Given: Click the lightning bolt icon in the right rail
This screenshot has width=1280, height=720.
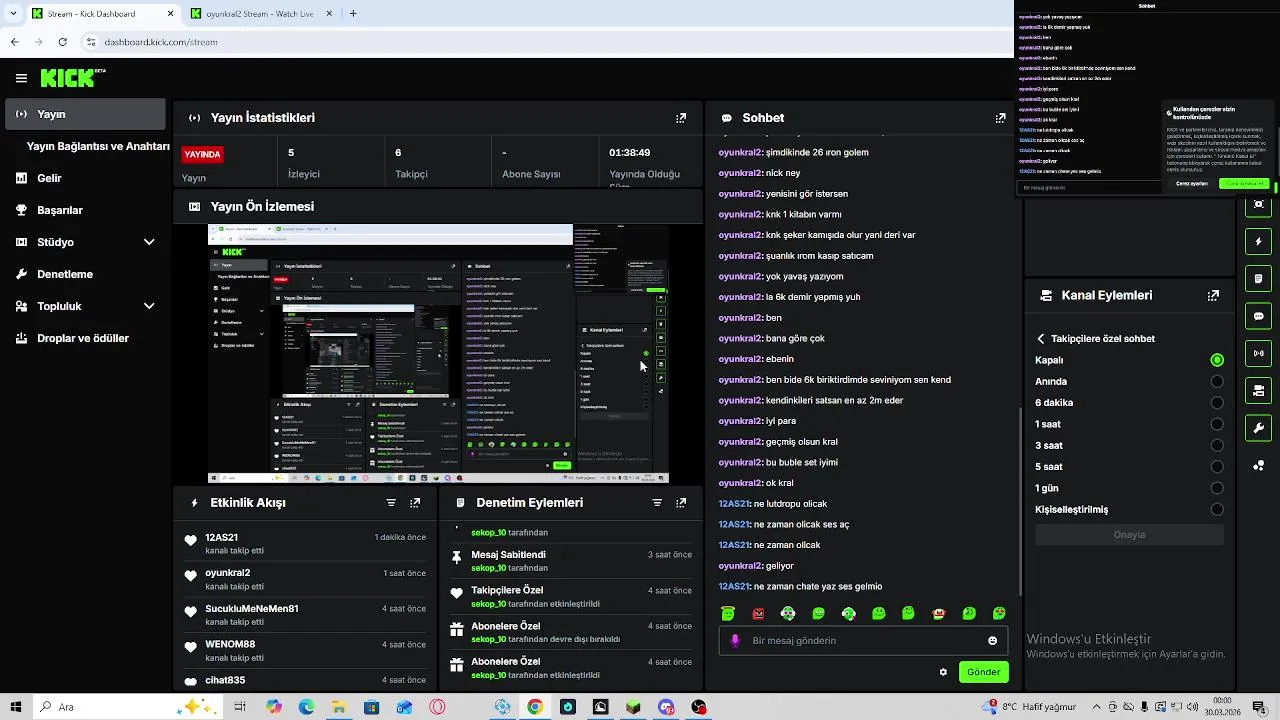Looking at the screenshot, I should 1259,242.
